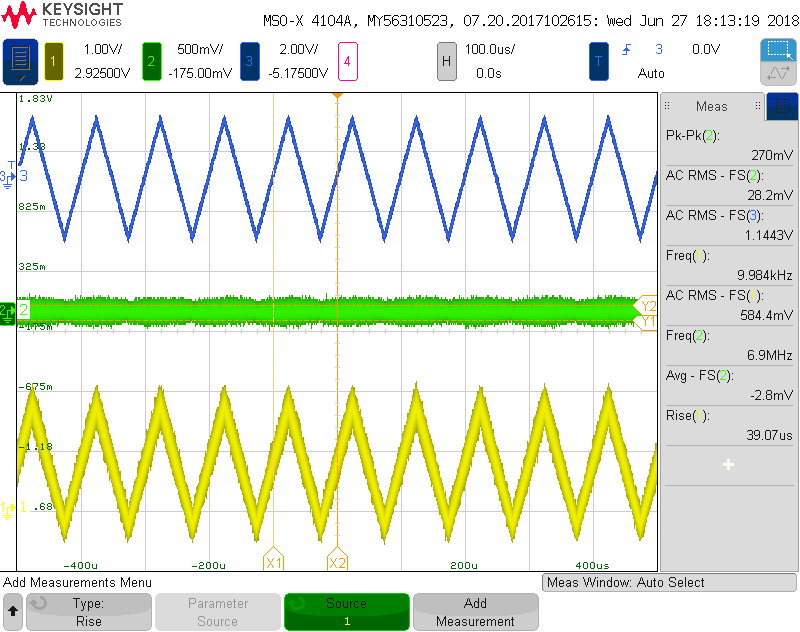Screen dimensions: 800x632
Task: Click channel 1 scale 1.00V/ value
Action: click(x=103, y=49)
